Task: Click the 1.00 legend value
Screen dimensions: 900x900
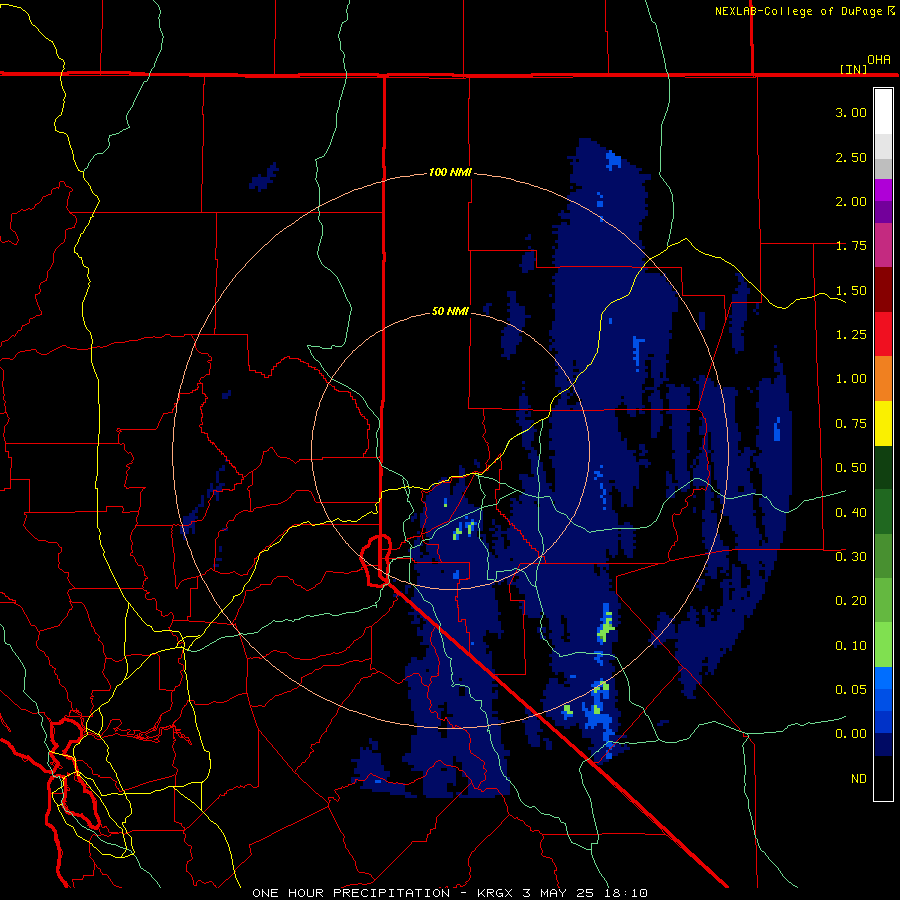Action: (x=851, y=379)
